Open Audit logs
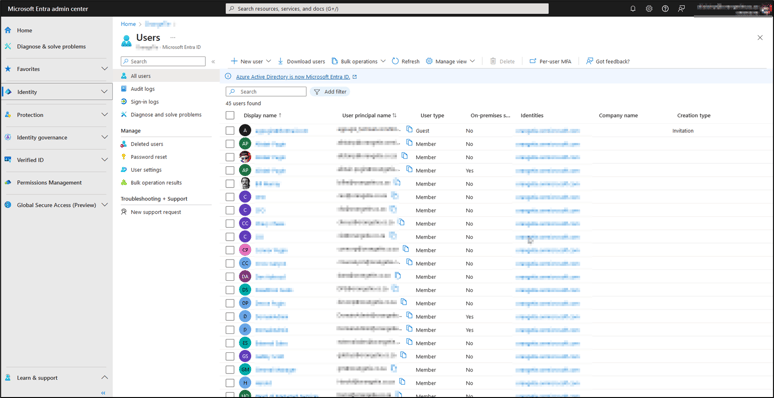The height and width of the screenshot is (398, 774). [142, 89]
